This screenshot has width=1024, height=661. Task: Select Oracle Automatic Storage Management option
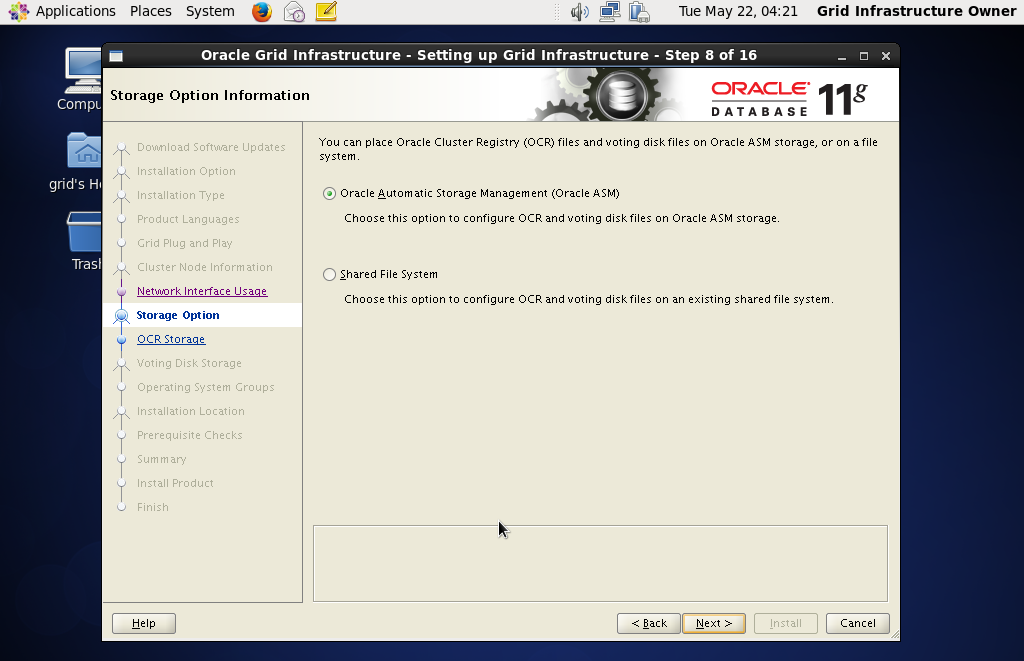[328, 193]
